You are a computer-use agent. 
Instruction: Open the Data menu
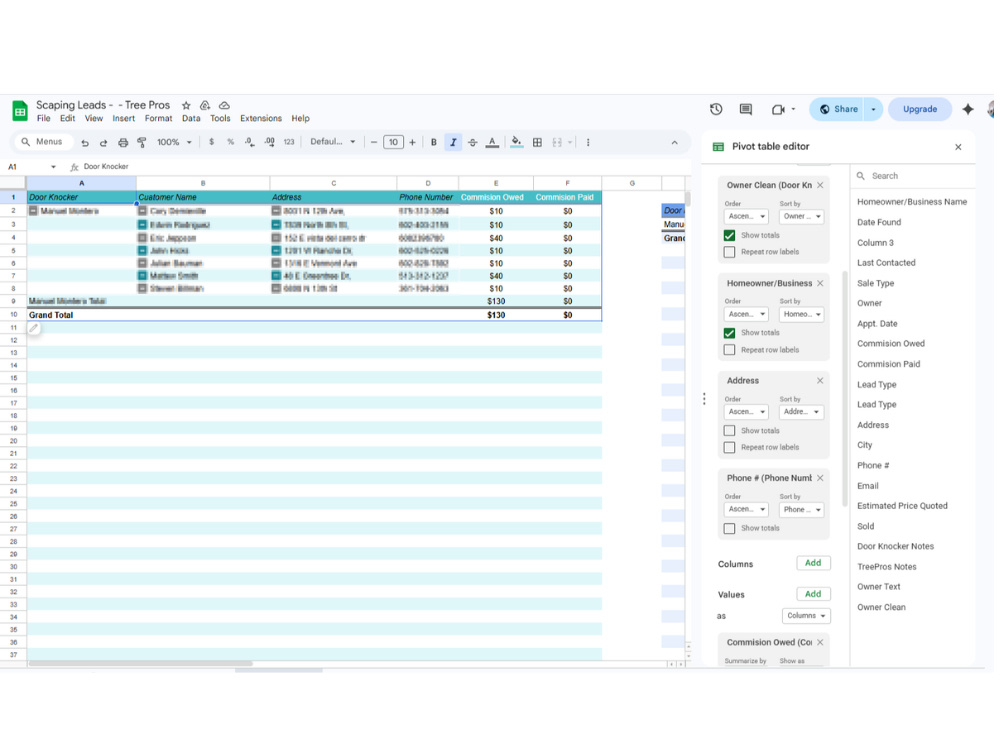click(191, 119)
